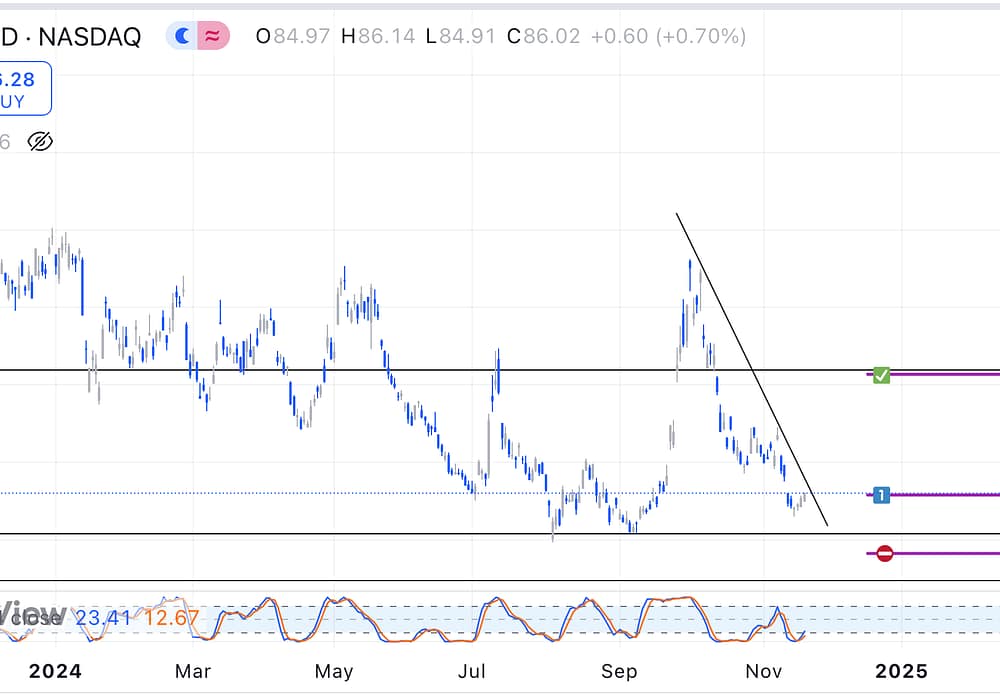The width and height of the screenshot is (1000, 700).
Task: Select the red stop-loss marker
Action: coord(884,553)
